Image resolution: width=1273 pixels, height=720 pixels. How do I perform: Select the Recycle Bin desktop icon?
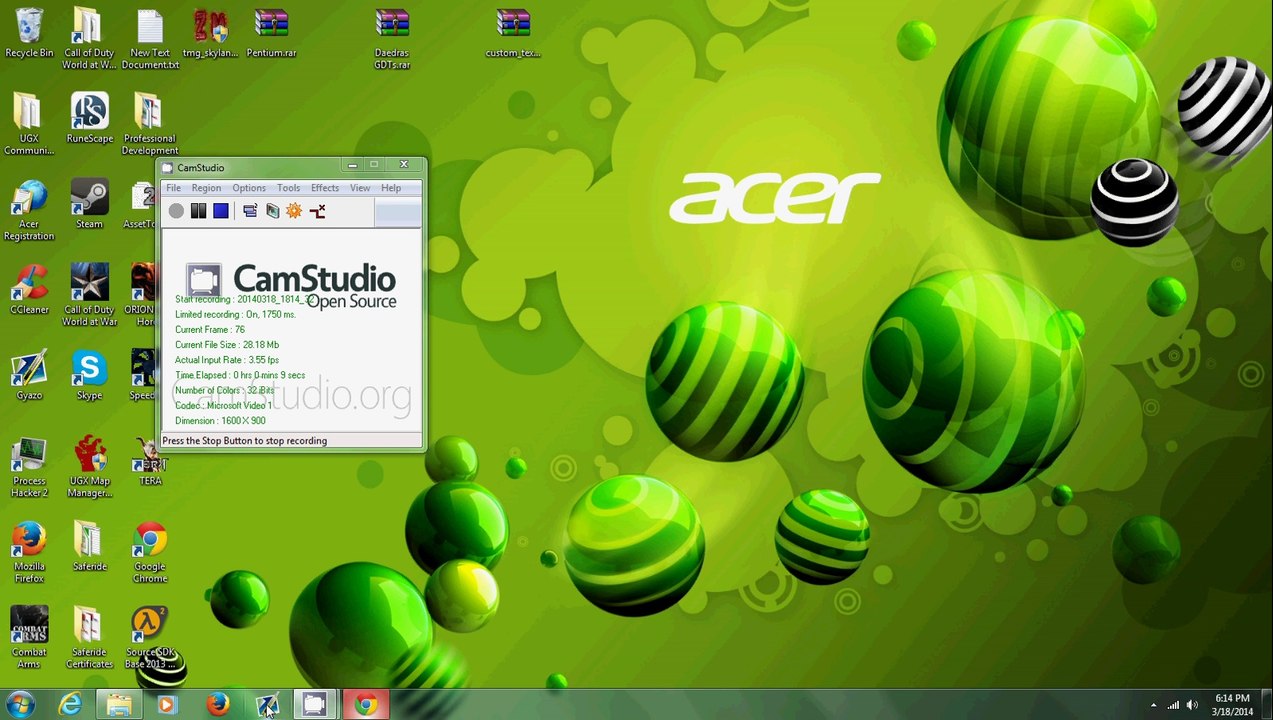[x=29, y=34]
